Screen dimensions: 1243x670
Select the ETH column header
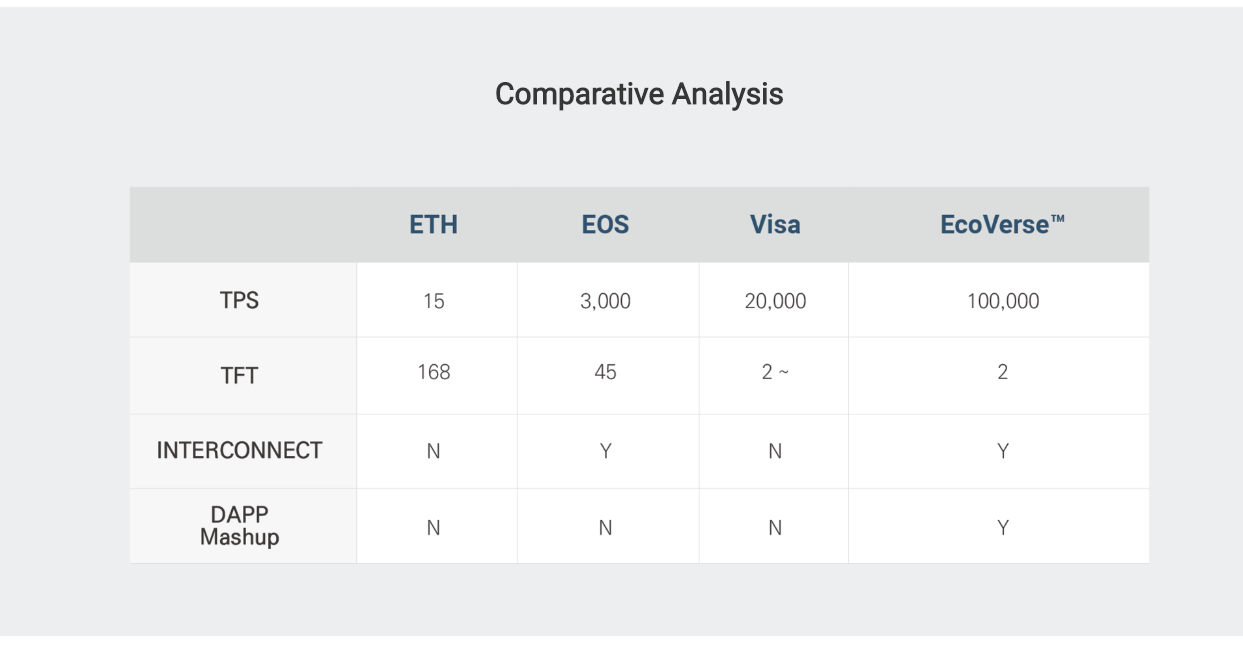coord(434,225)
